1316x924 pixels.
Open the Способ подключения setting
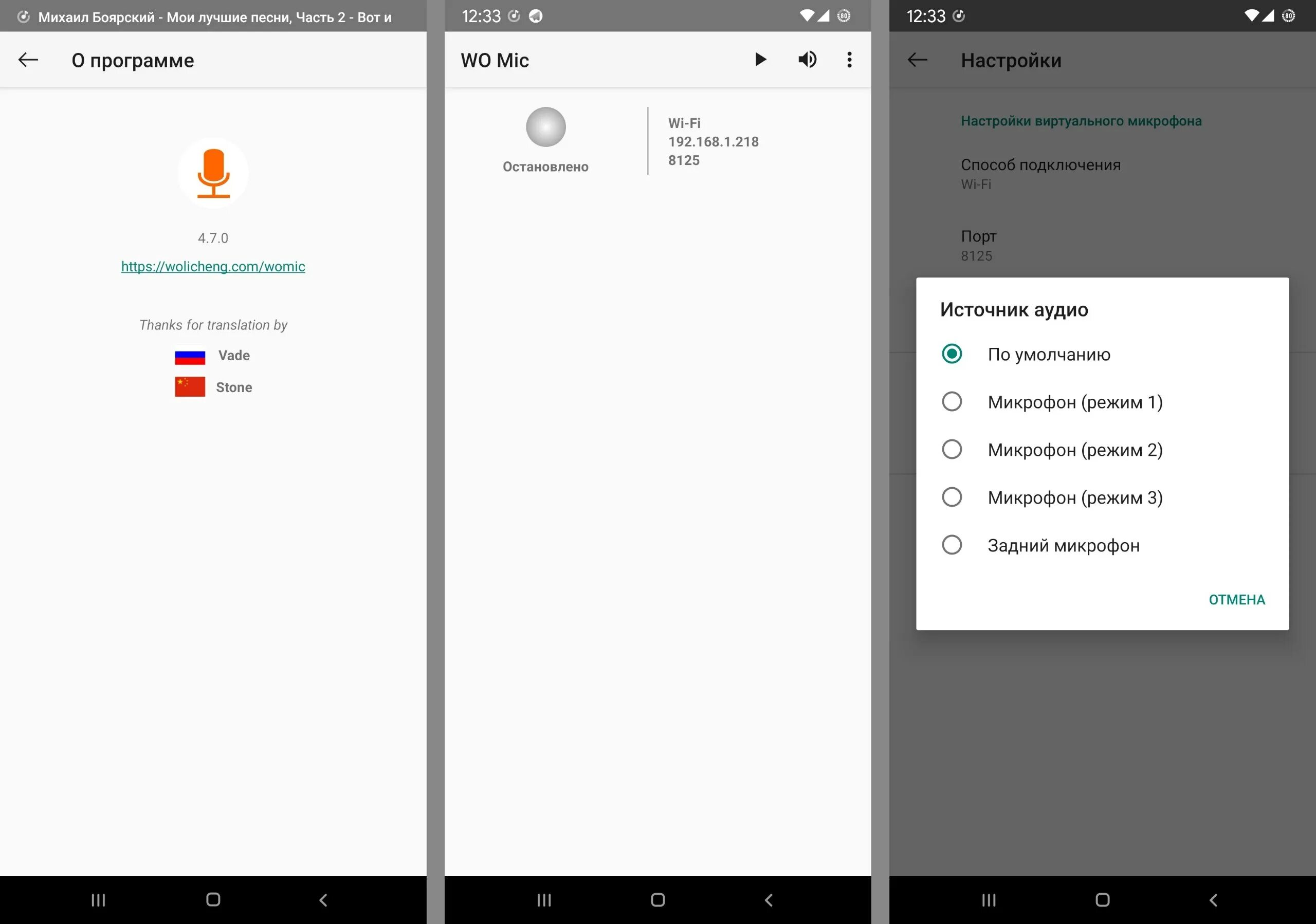tap(1102, 174)
